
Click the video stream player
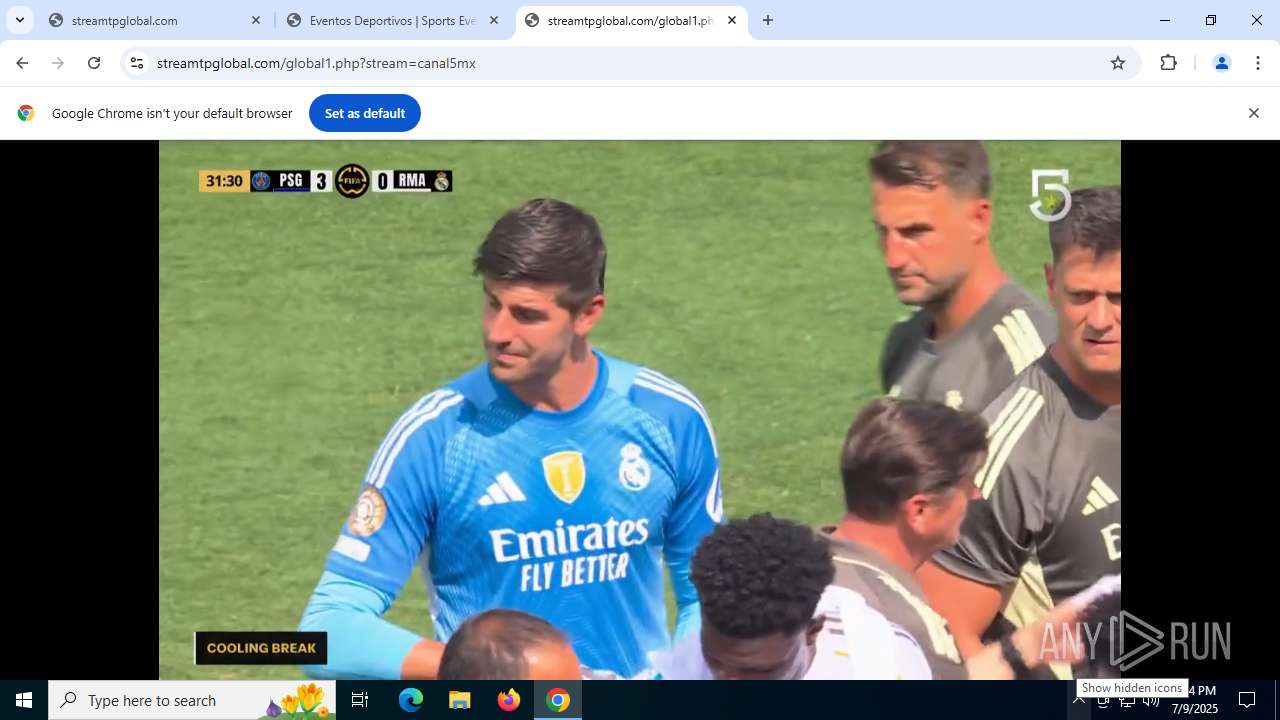(640, 410)
